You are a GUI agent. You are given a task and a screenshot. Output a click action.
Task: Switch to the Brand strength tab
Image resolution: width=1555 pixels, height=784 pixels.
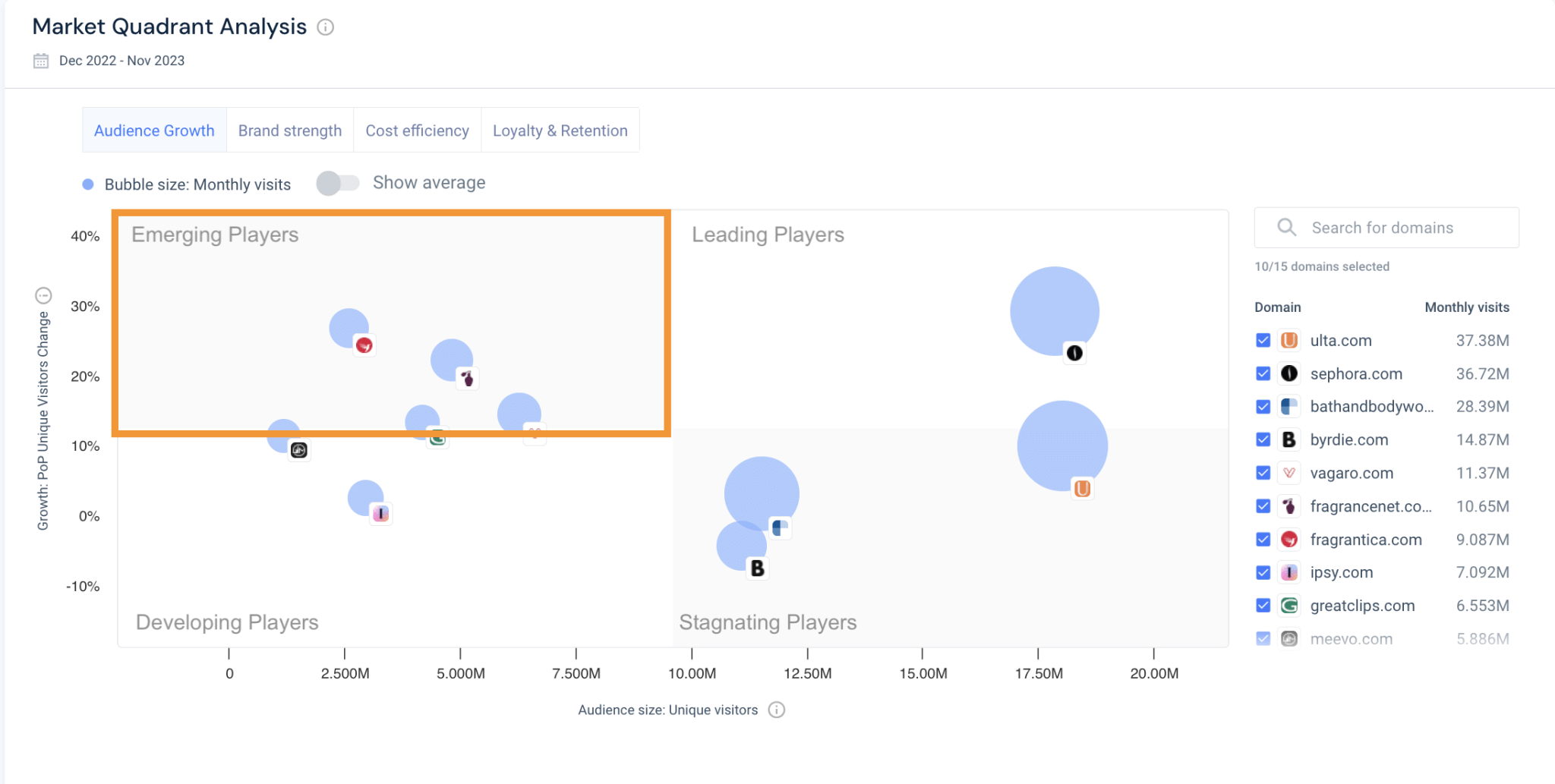coord(289,130)
